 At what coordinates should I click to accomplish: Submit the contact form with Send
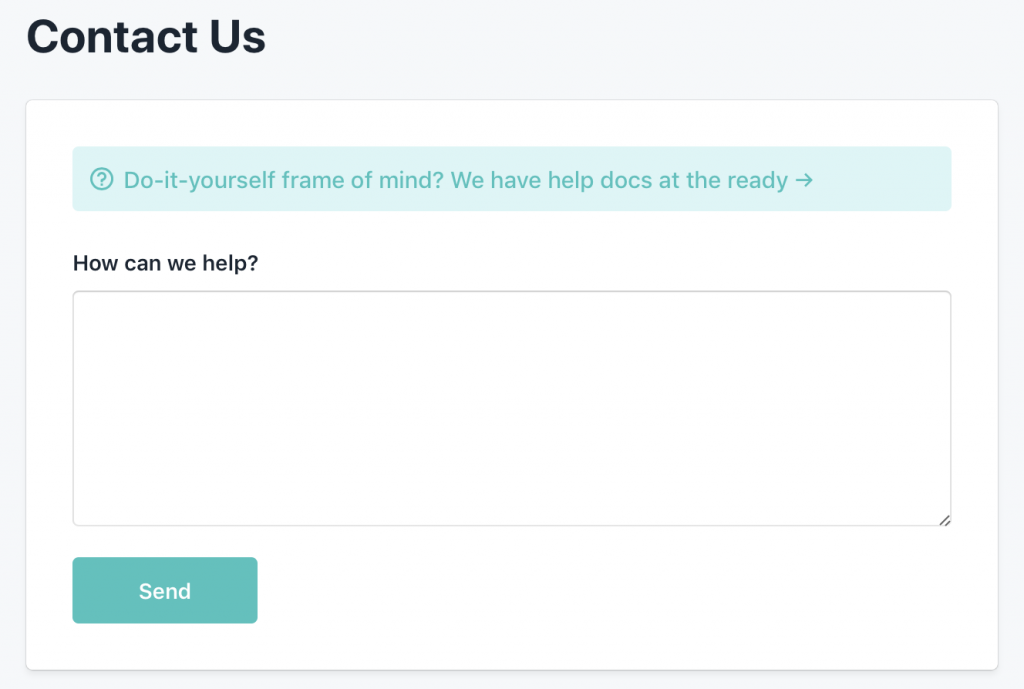coord(165,591)
